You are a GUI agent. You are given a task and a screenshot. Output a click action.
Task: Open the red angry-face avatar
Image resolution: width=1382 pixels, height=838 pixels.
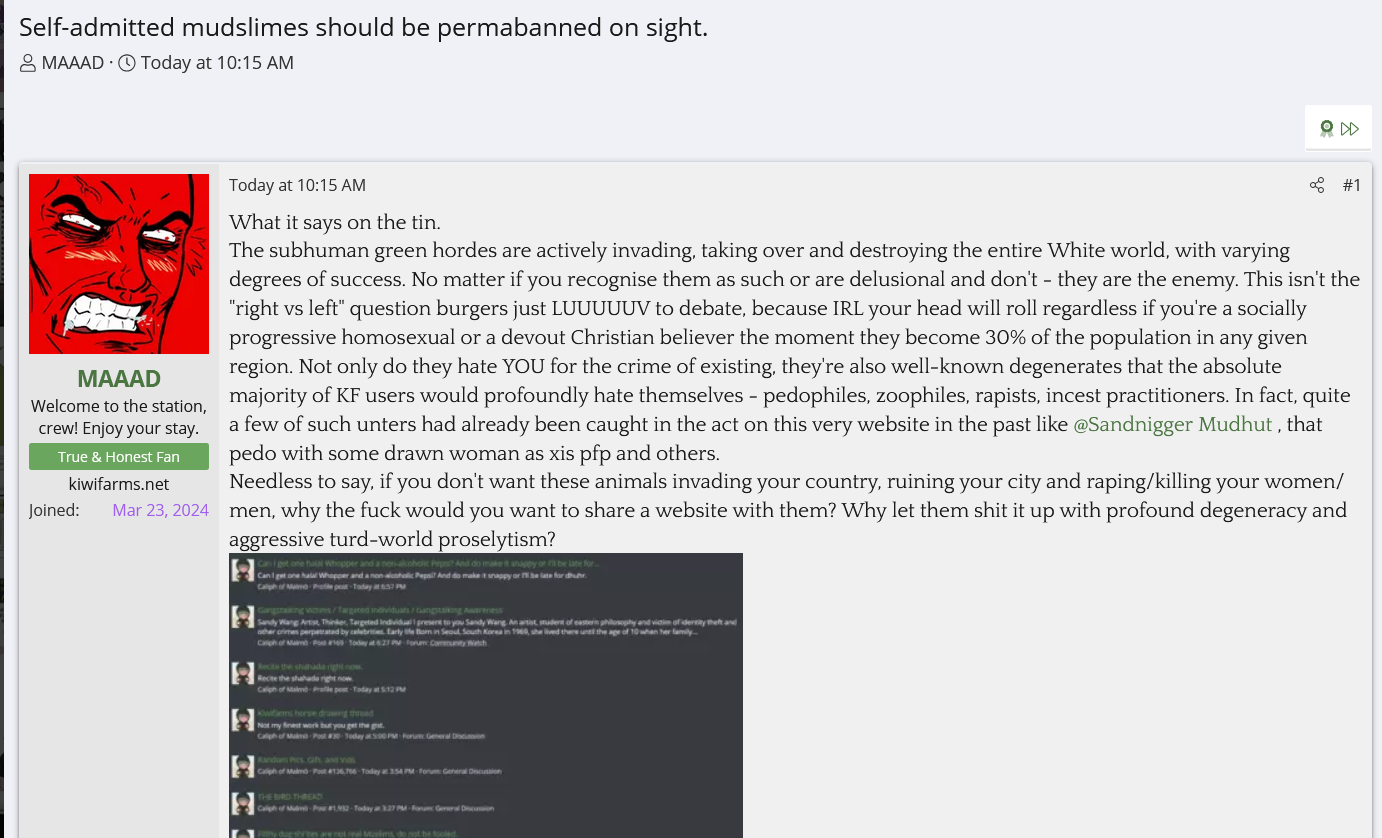119,264
